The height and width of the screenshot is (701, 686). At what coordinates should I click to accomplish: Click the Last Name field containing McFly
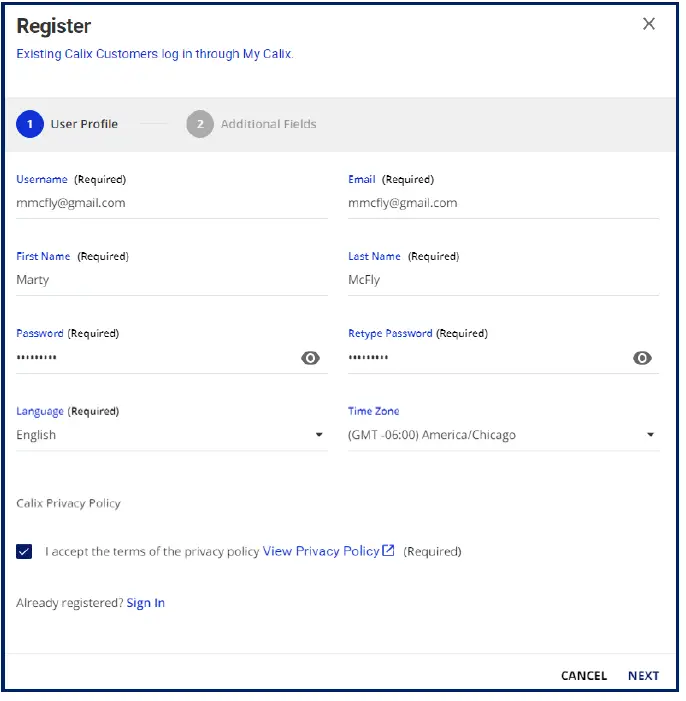pyautogui.click(x=502, y=280)
